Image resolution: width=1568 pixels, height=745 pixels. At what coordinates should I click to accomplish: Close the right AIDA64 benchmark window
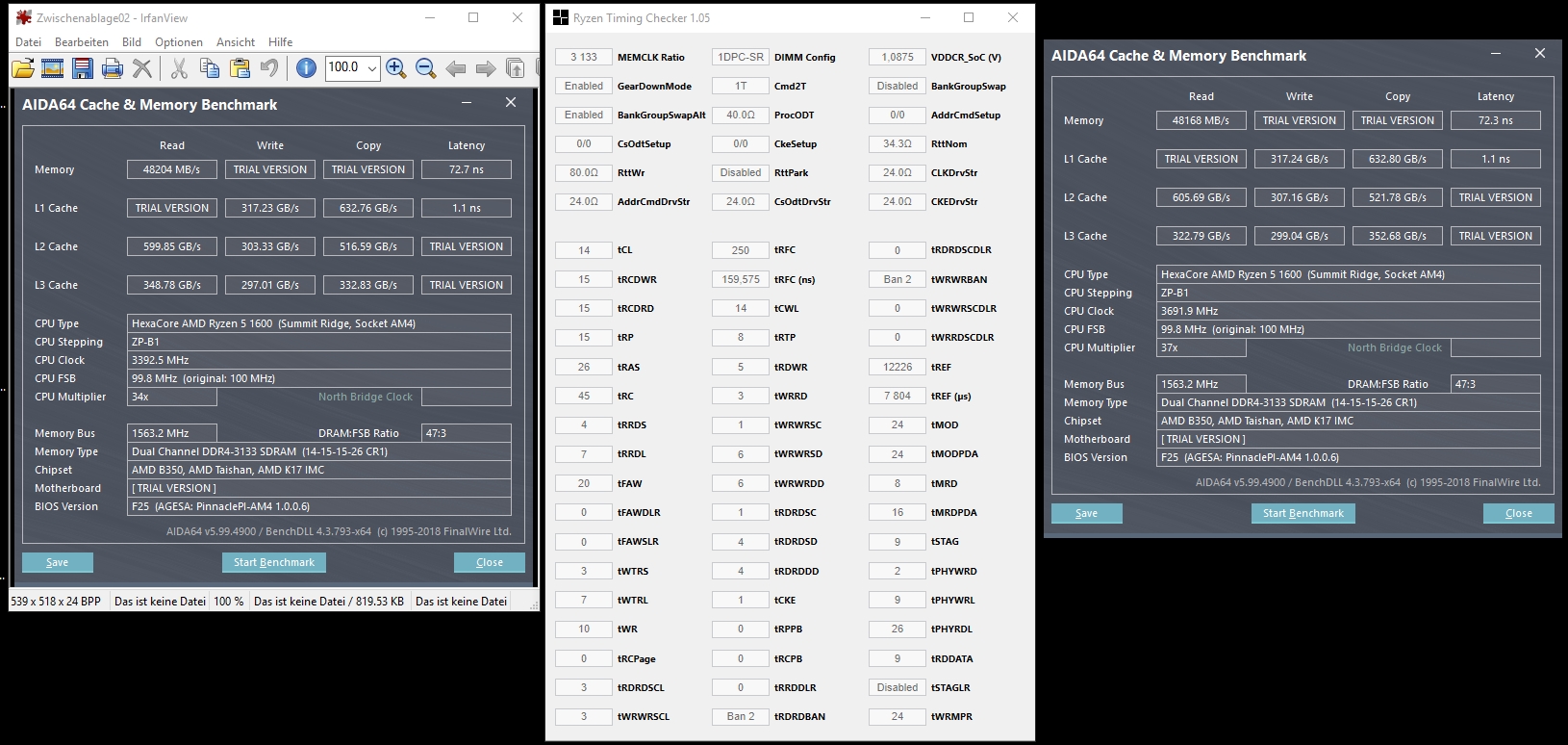pyautogui.click(x=1540, y=54)
